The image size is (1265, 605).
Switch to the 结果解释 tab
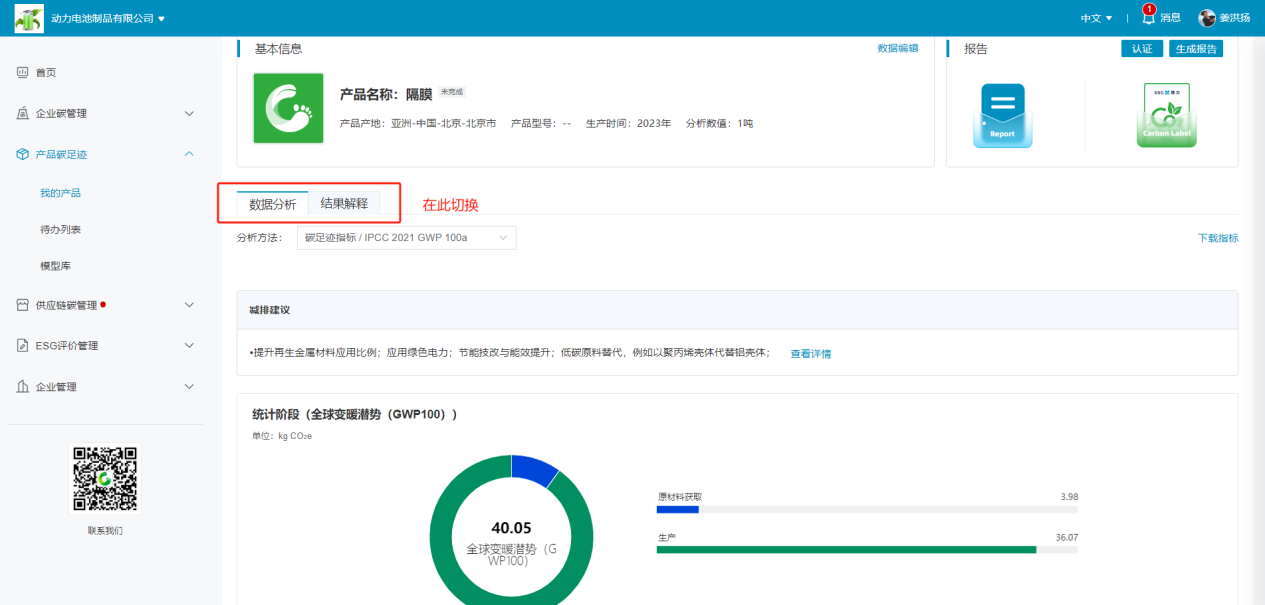coord(344,204)
